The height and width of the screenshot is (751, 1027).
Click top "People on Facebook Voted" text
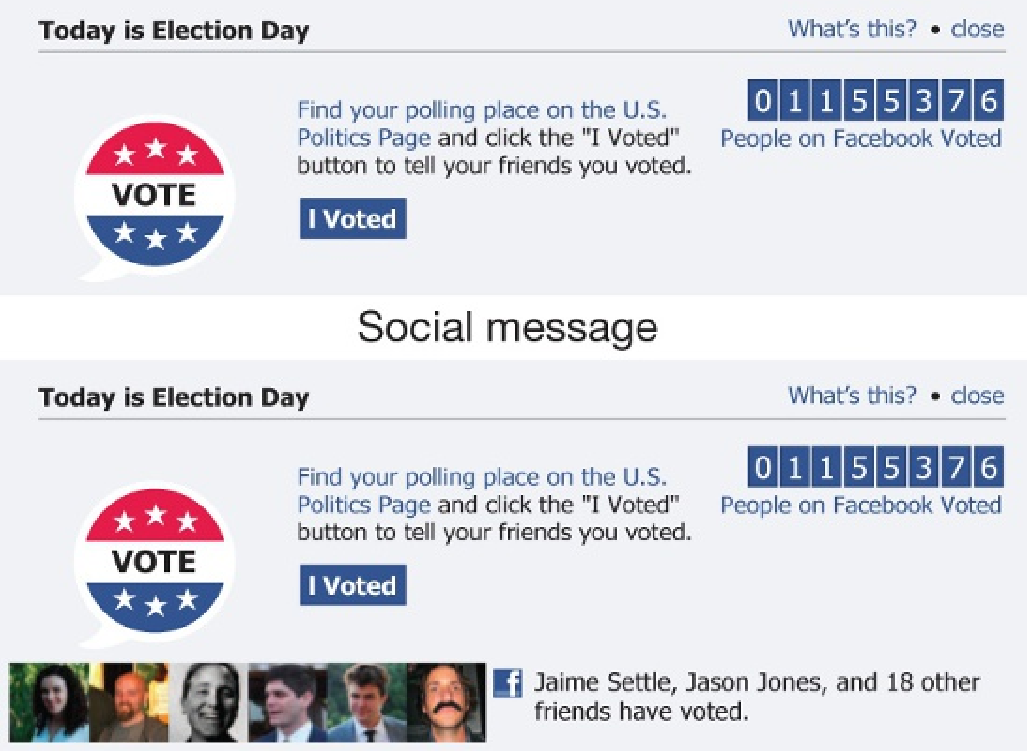pos(860,139)
